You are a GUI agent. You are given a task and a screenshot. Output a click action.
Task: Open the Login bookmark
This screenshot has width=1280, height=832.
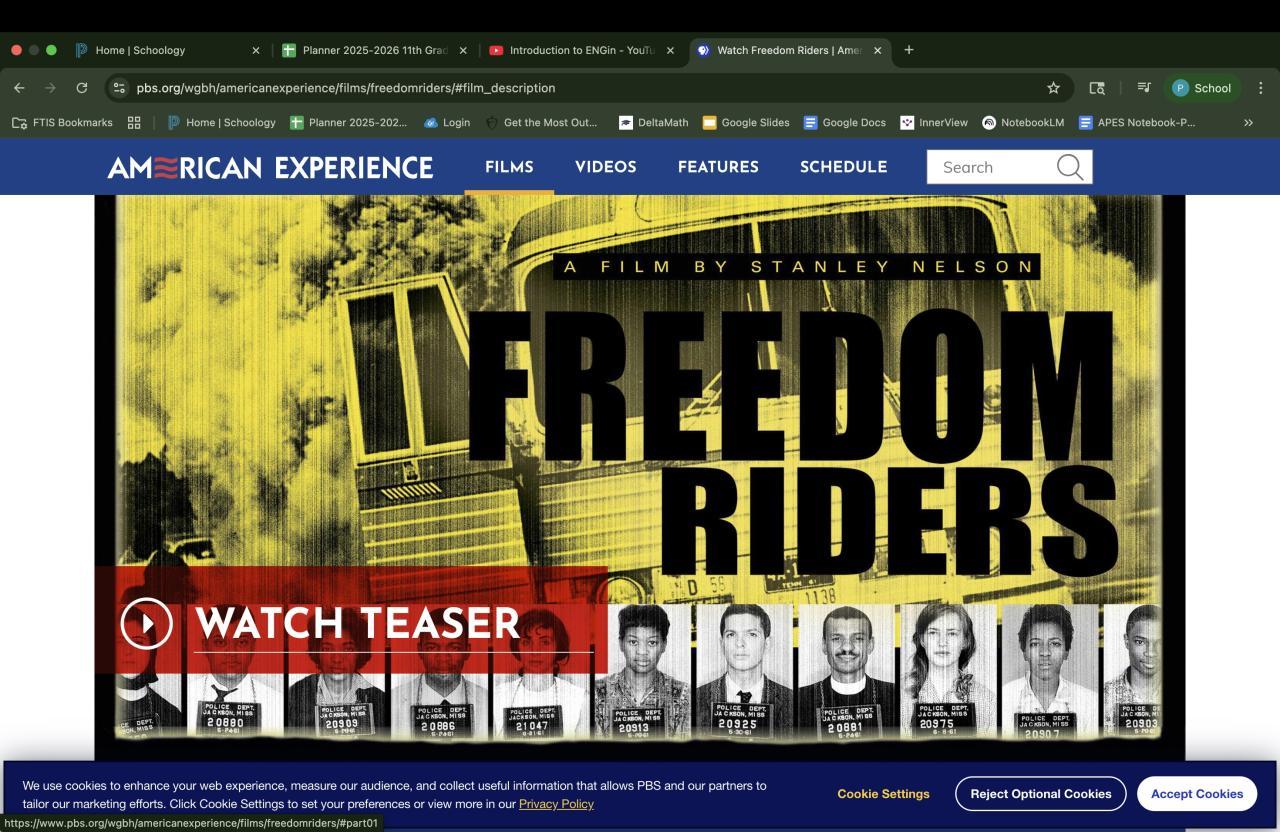447,122
